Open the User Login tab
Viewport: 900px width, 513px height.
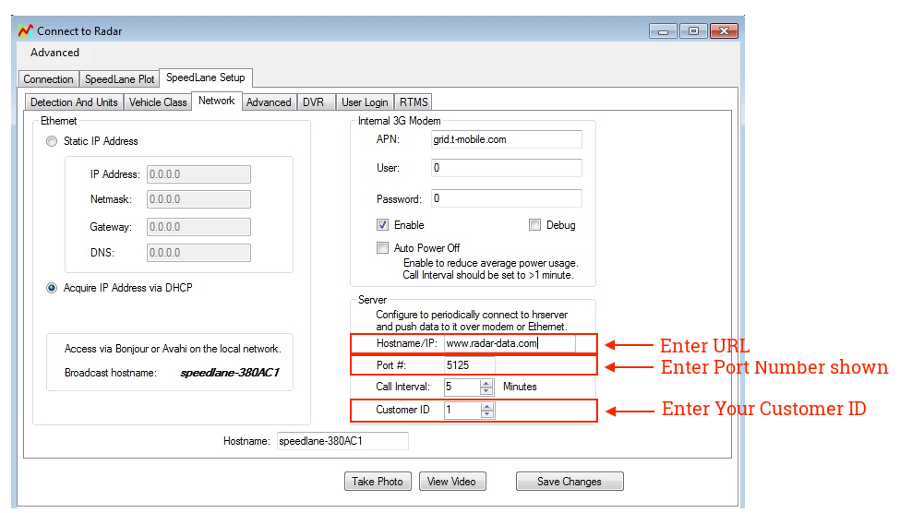click(364, 102)
